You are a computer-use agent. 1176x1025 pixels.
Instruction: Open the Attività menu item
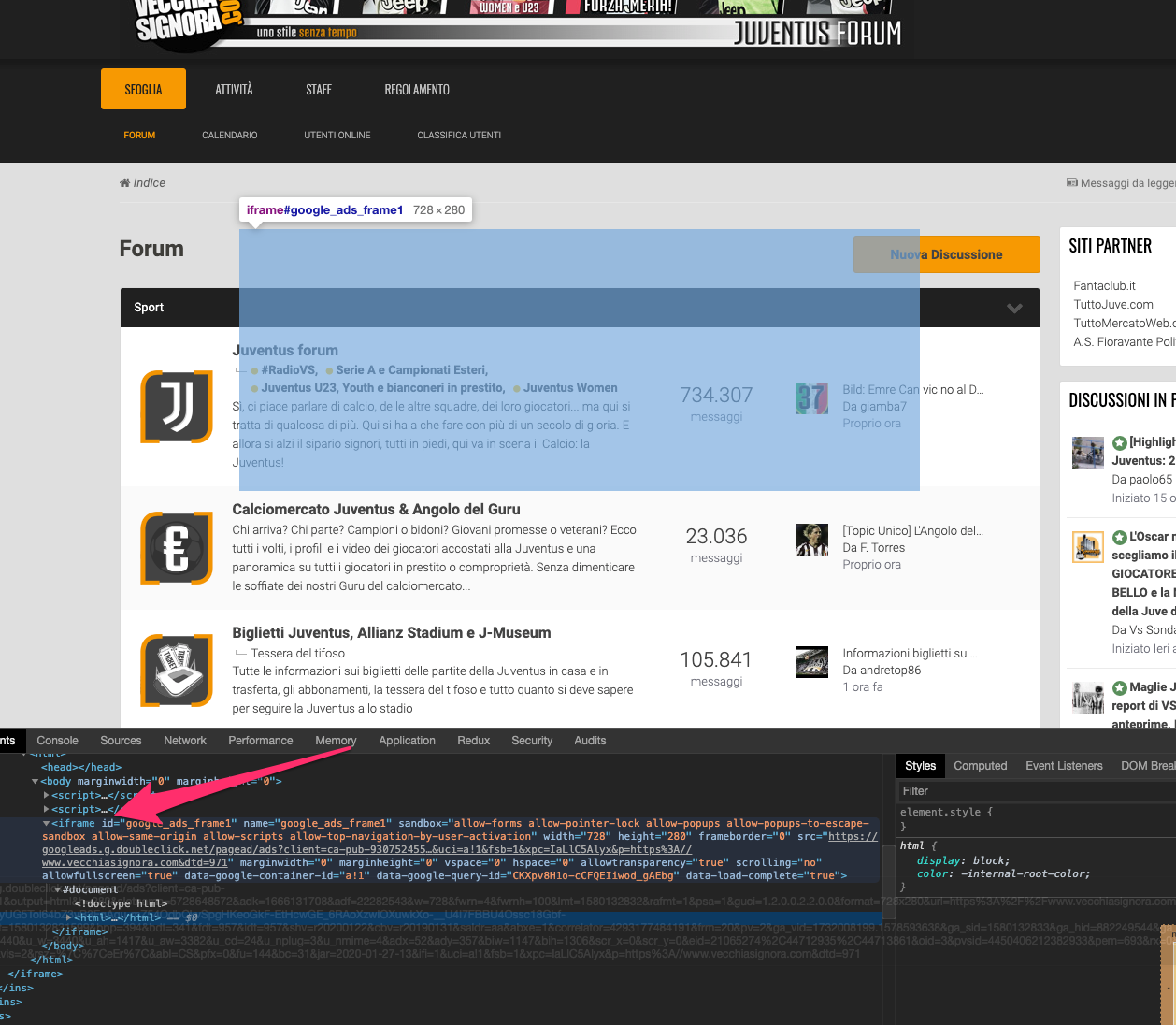coord(234,89)
